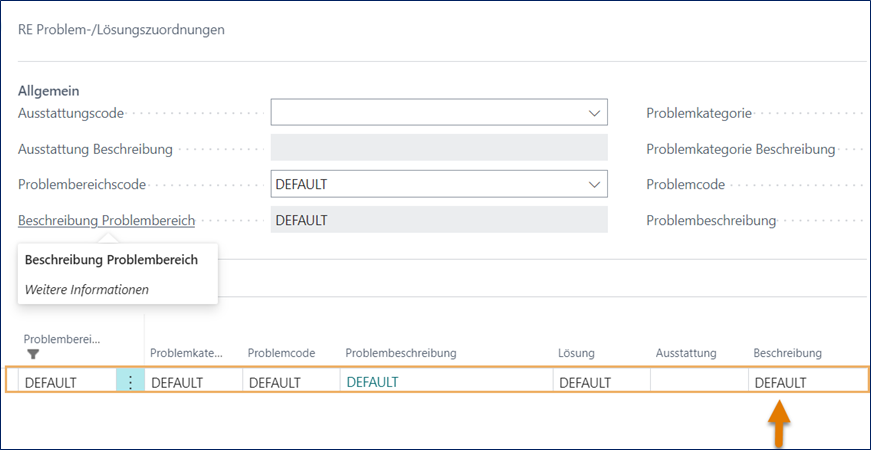Image resolution: width=871 pixels, height=450 pixels.
Task: Click the filter icon under Problembereich column
Action: pyautogui.click(x=32, y=354)
